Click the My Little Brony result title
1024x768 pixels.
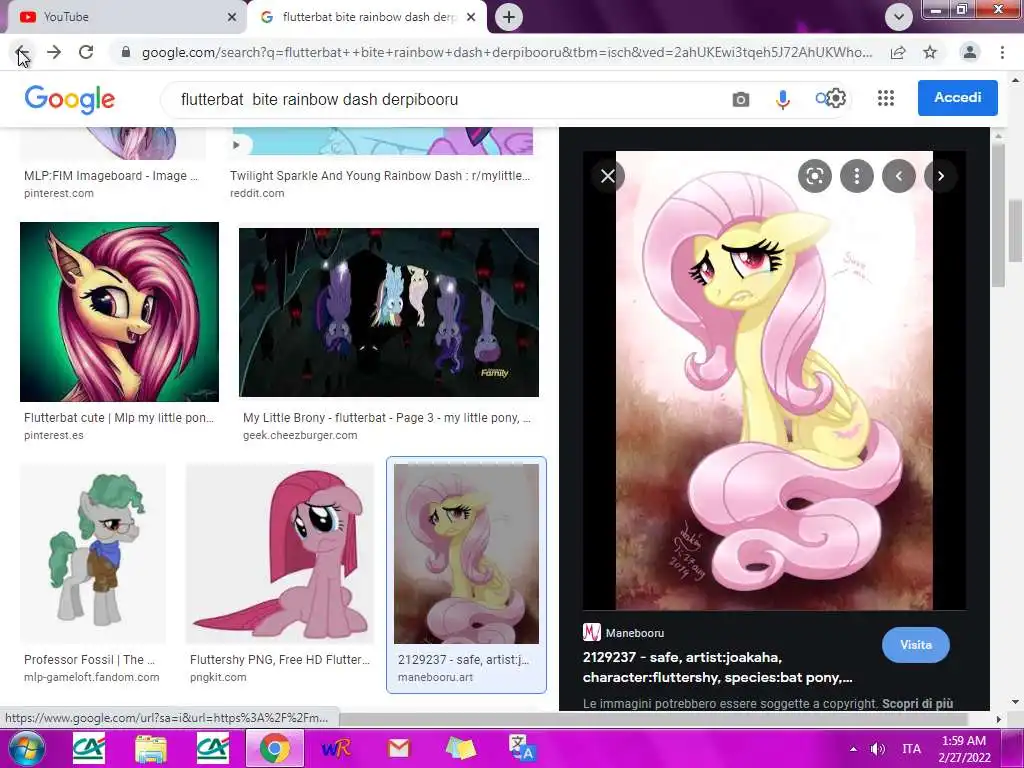click(387, 418)
